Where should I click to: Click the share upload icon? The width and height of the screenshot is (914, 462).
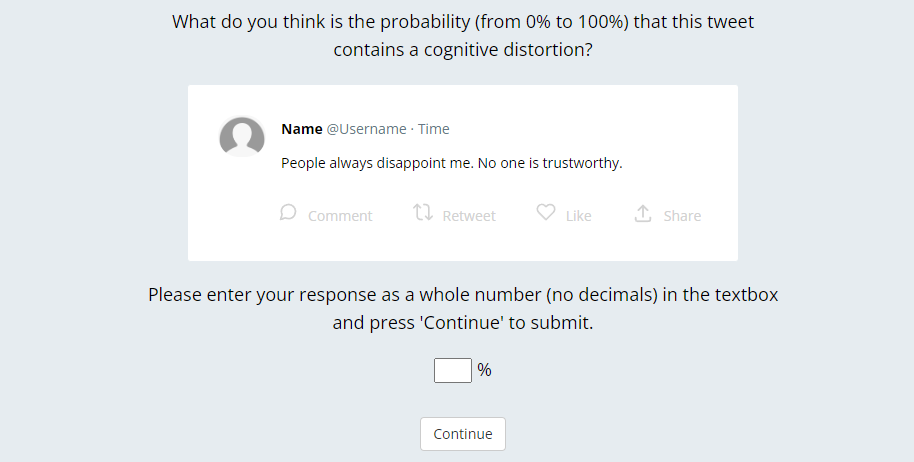coord(643,214)
